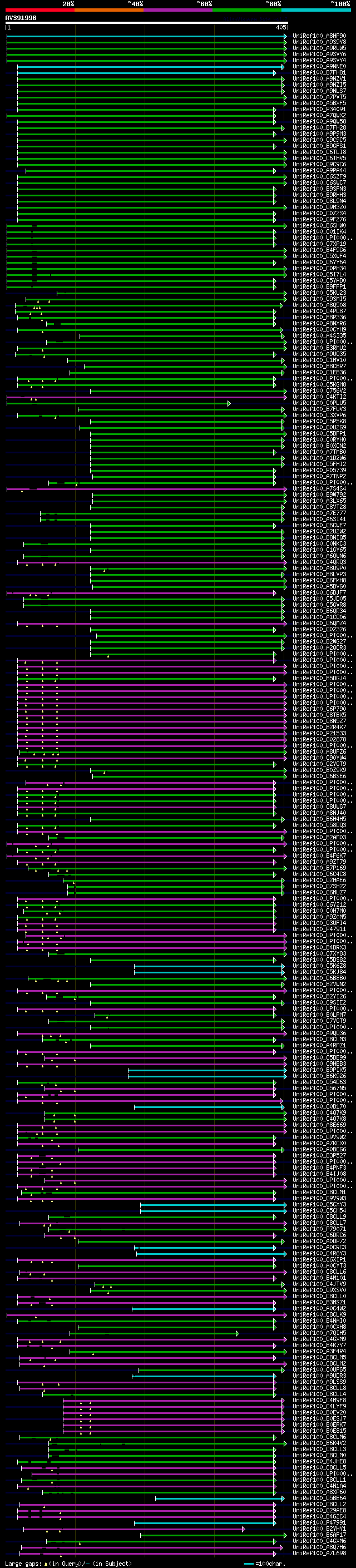View the UniRef100_C0PH34 hit
This screenshot has width=356, height=1568.
(319, 269)
